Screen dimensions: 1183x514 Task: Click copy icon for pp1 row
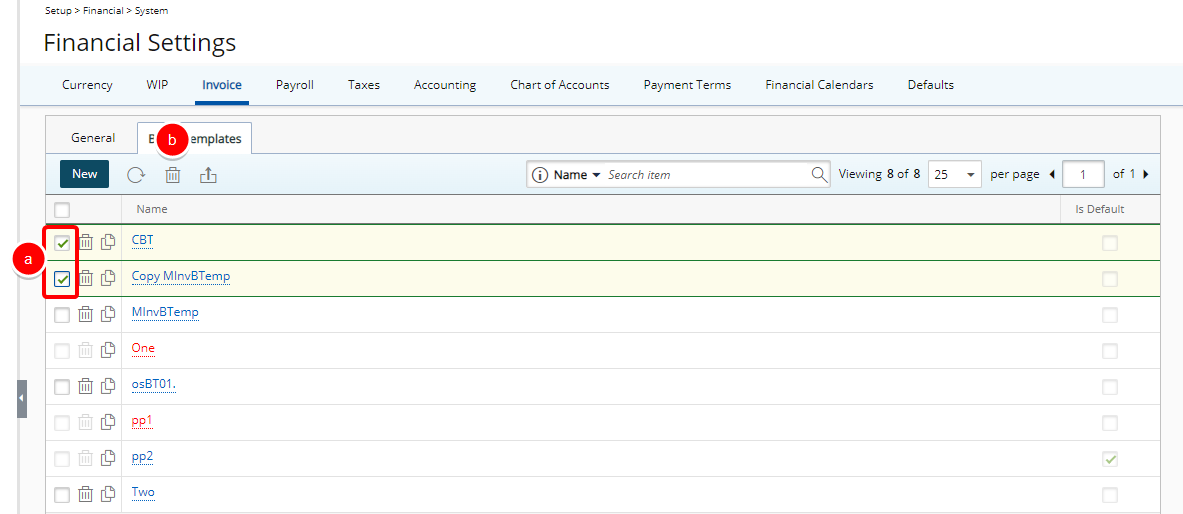pos(109,421)
